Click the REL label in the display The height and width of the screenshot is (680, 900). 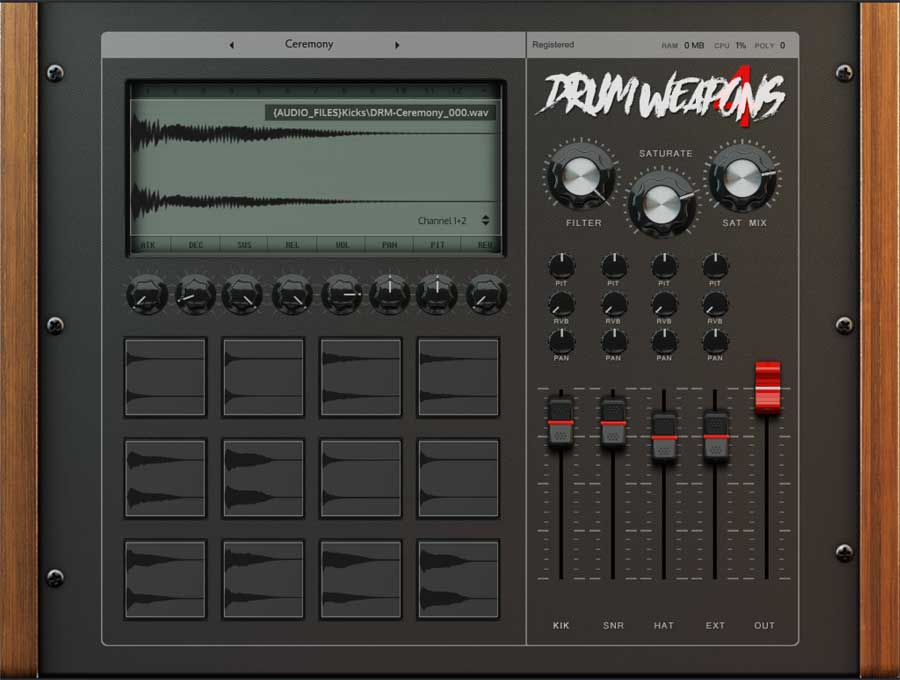(x=292, y=245)
